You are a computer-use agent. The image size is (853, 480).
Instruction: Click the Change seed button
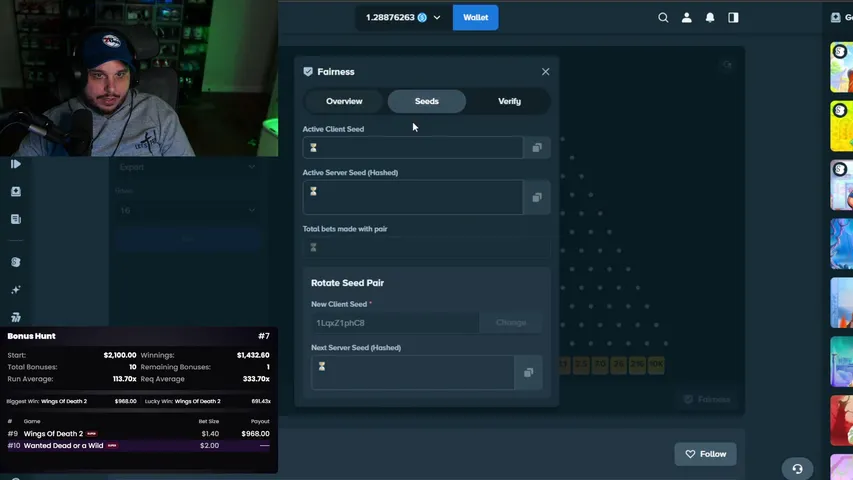pyautogui.click(x=511, y=323)
